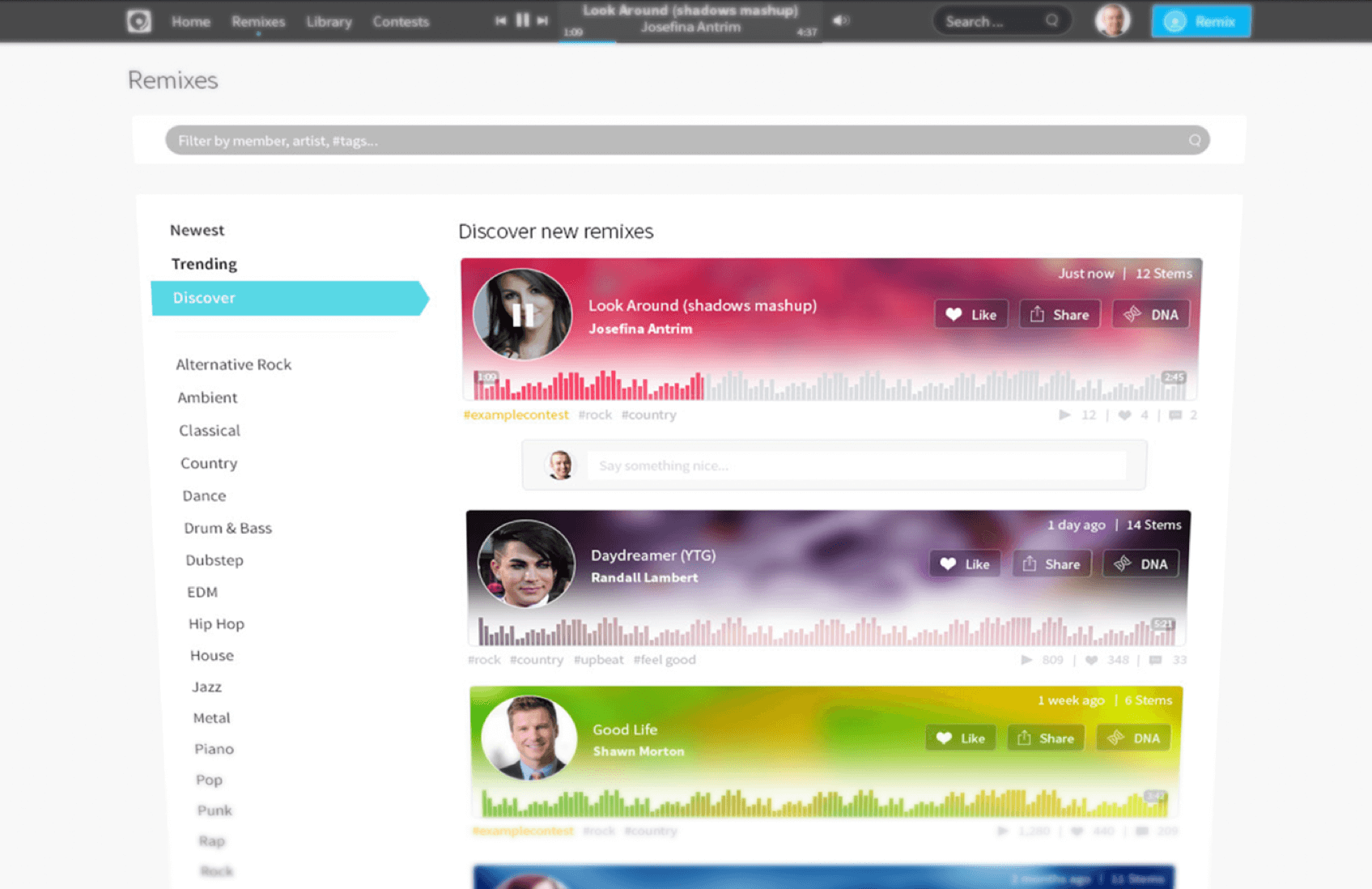Select the Newest sidebar tab
1372x889 pixels.
pos(197,230)
